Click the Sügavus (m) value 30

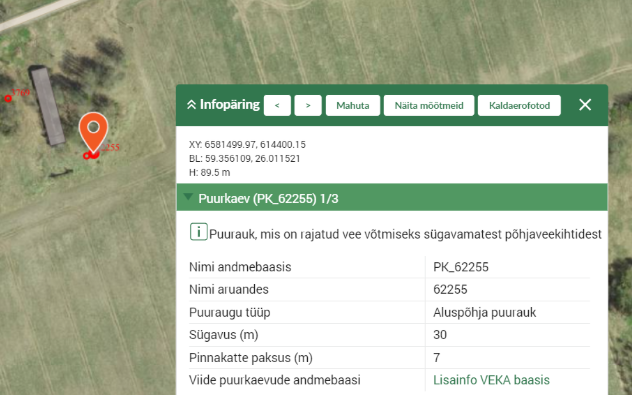tap(440, 335)
